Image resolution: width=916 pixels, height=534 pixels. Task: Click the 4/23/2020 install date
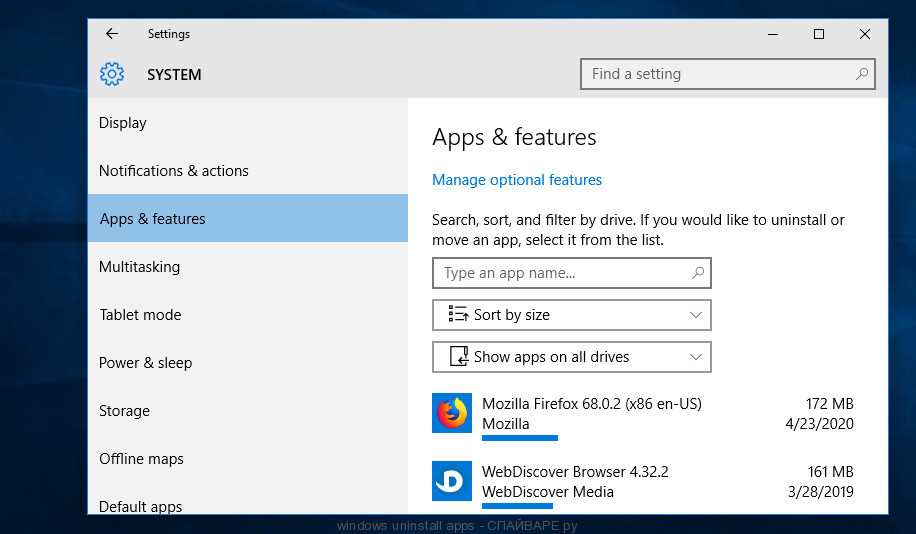[x=819, y=424]
